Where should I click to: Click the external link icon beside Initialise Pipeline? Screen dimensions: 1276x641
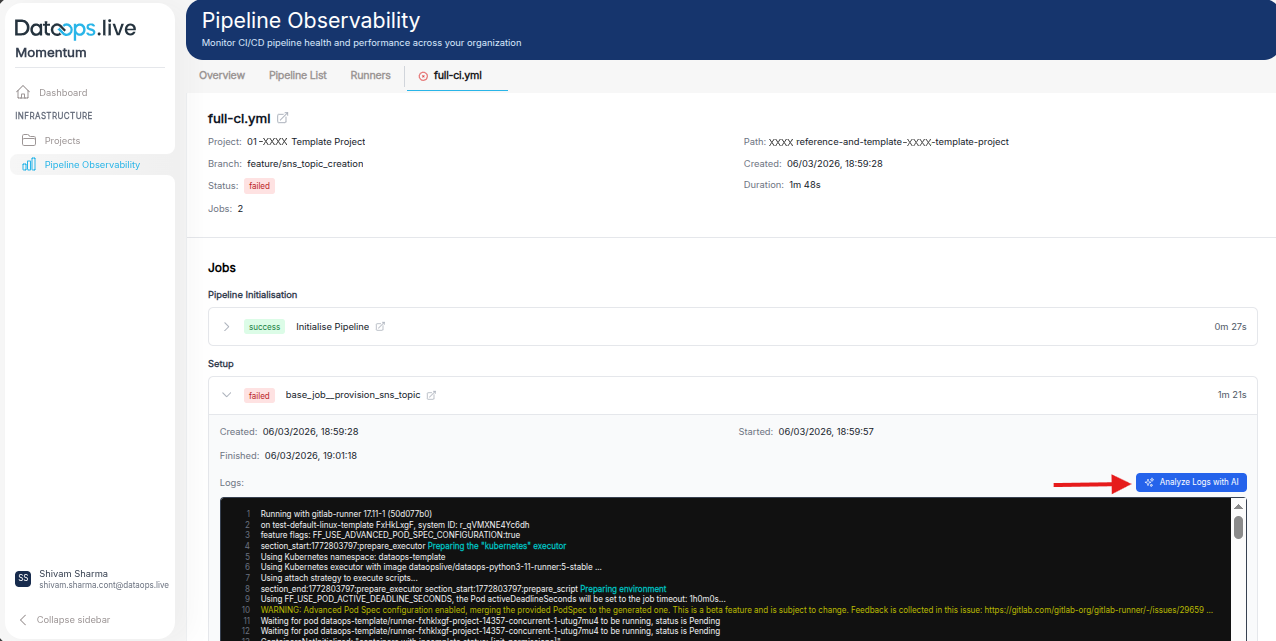(x=383, y=326)
